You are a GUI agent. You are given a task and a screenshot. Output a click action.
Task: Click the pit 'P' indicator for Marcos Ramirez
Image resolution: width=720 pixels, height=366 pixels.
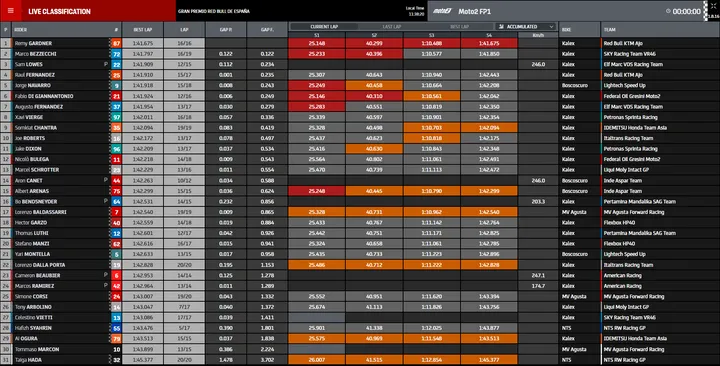[x=106, y=285]
